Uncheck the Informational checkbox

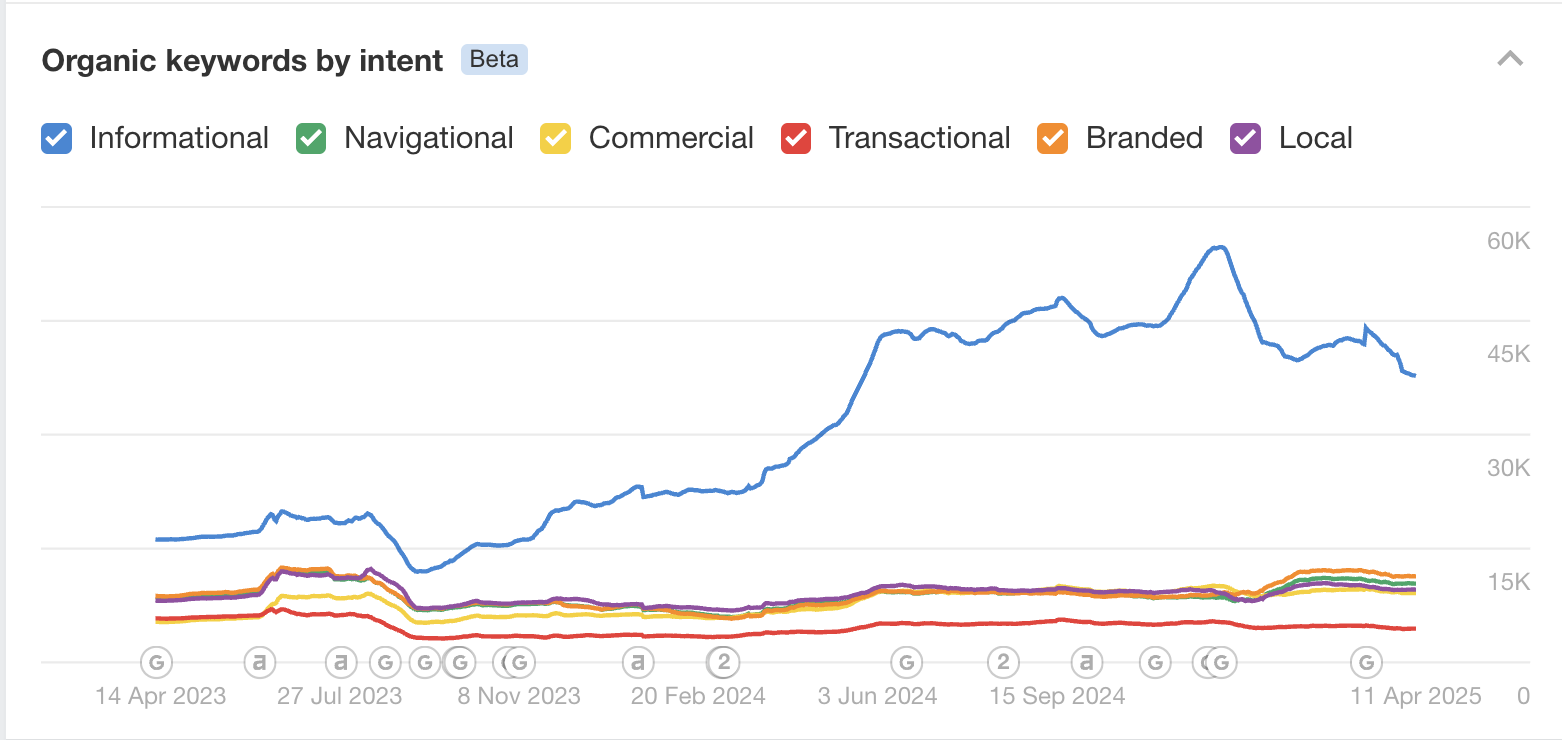click(x=56, y=138)
